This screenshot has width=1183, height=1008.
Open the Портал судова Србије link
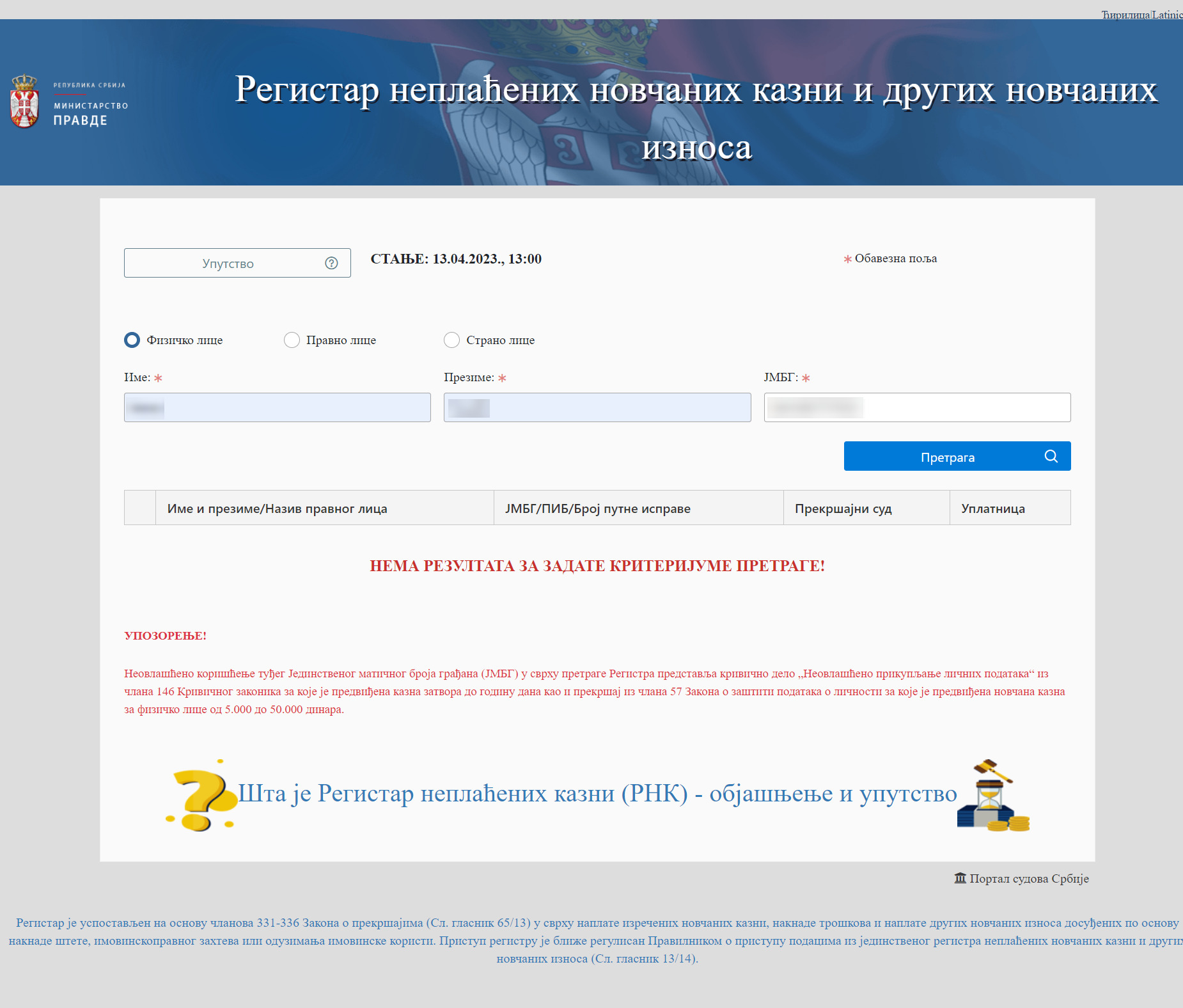(x=1028, y=879)
